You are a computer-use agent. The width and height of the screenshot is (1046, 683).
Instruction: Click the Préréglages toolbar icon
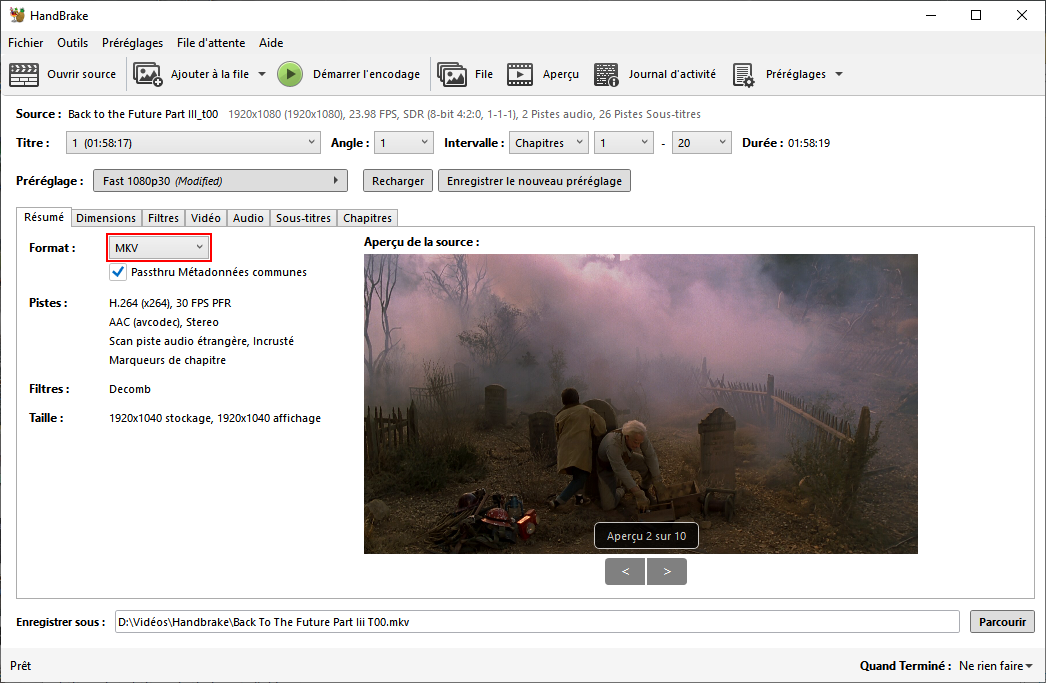point(743,75)
